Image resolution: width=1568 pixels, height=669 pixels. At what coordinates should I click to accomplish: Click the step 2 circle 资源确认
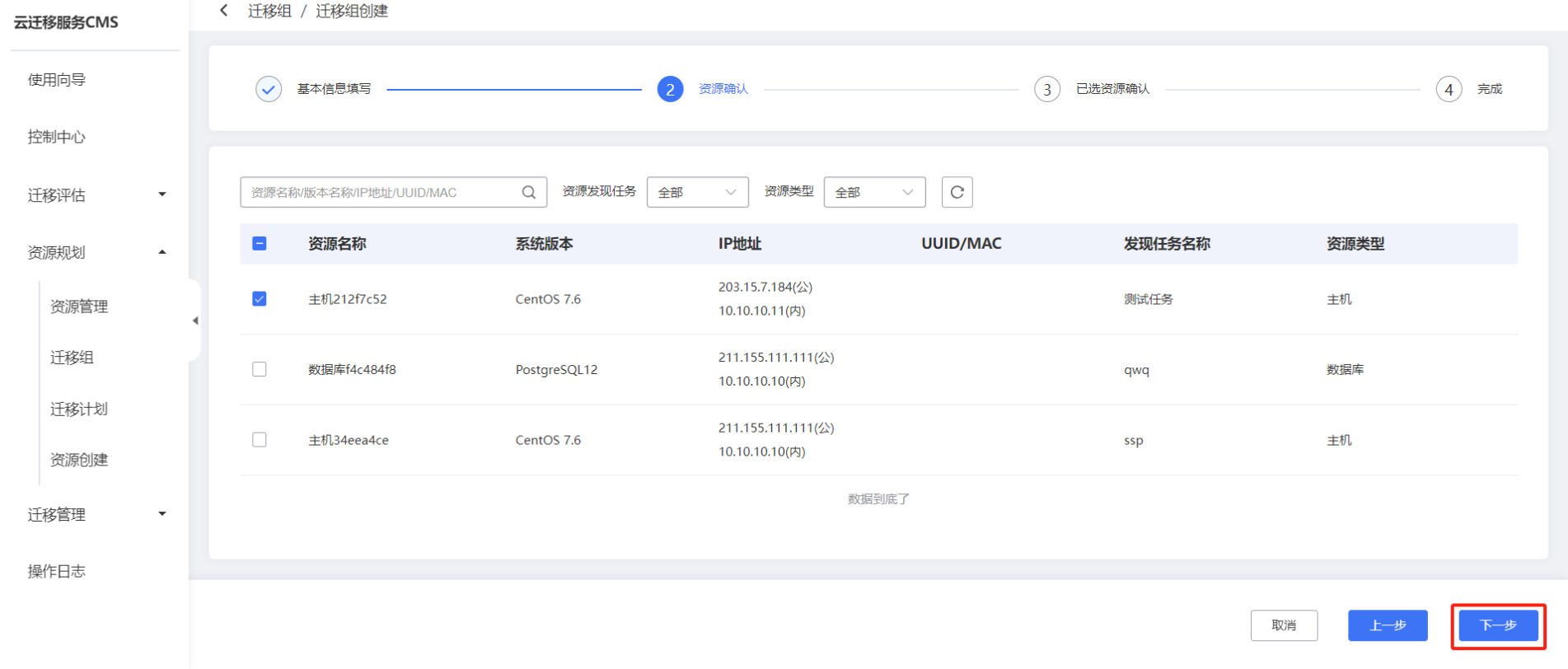pos(670,89)
